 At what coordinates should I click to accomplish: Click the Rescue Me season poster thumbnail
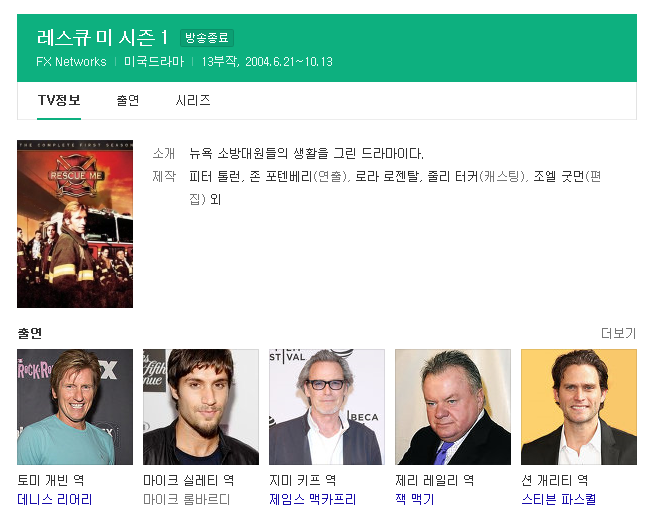tap(75, 224)
